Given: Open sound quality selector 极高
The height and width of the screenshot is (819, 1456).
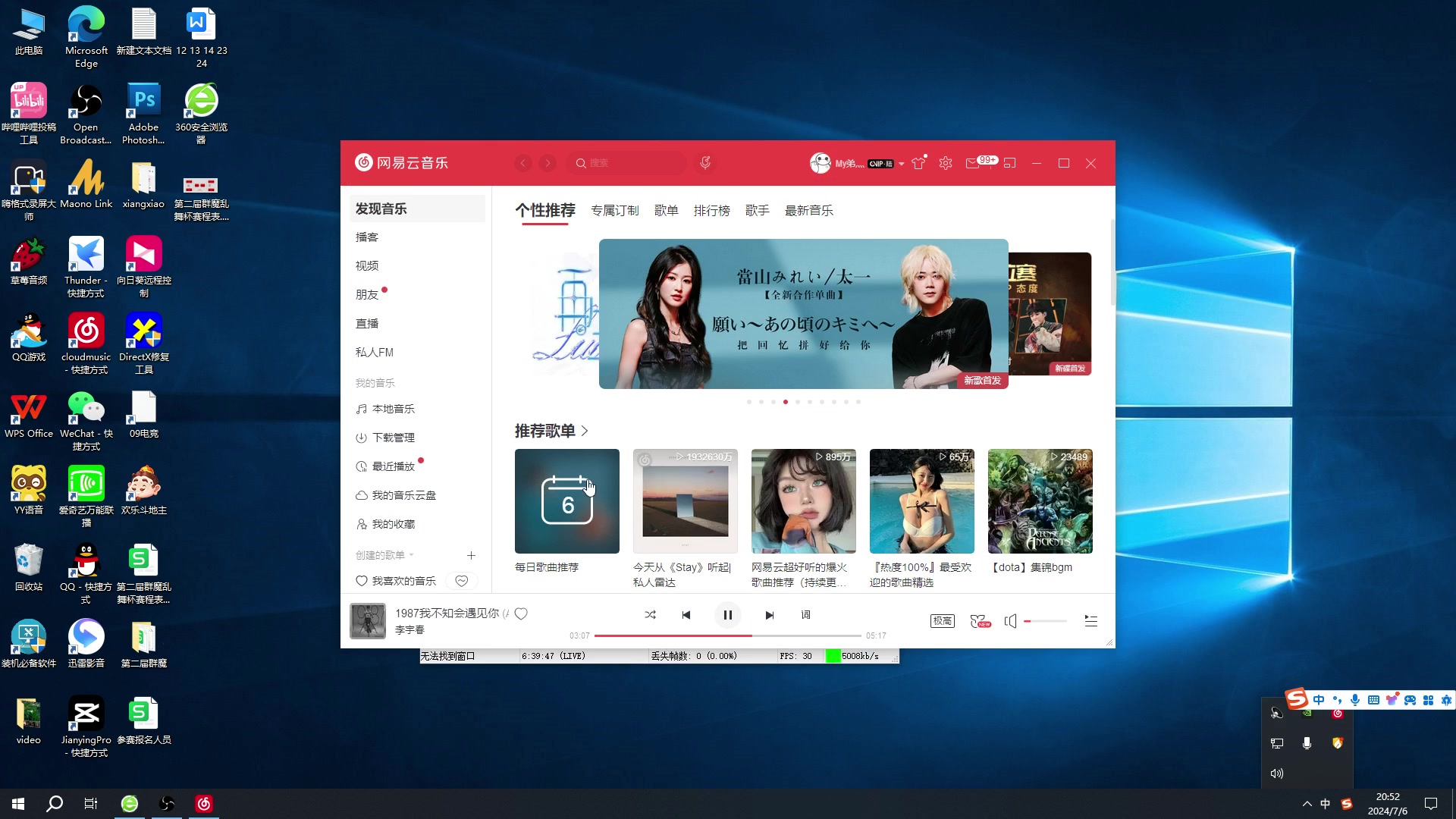Looking at the screenshot, I should [x=942, y=621].
